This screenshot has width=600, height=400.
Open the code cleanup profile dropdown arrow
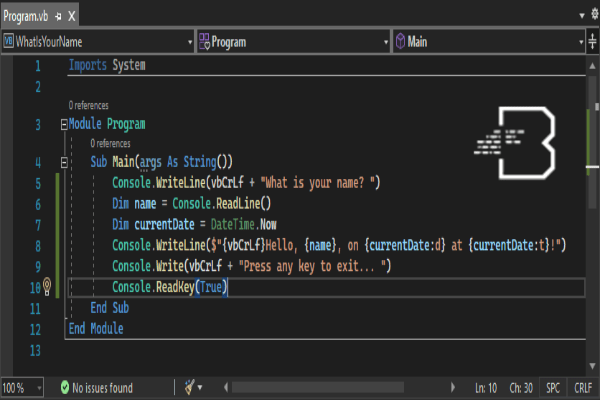pyautogui.click(x=200, y=388)
